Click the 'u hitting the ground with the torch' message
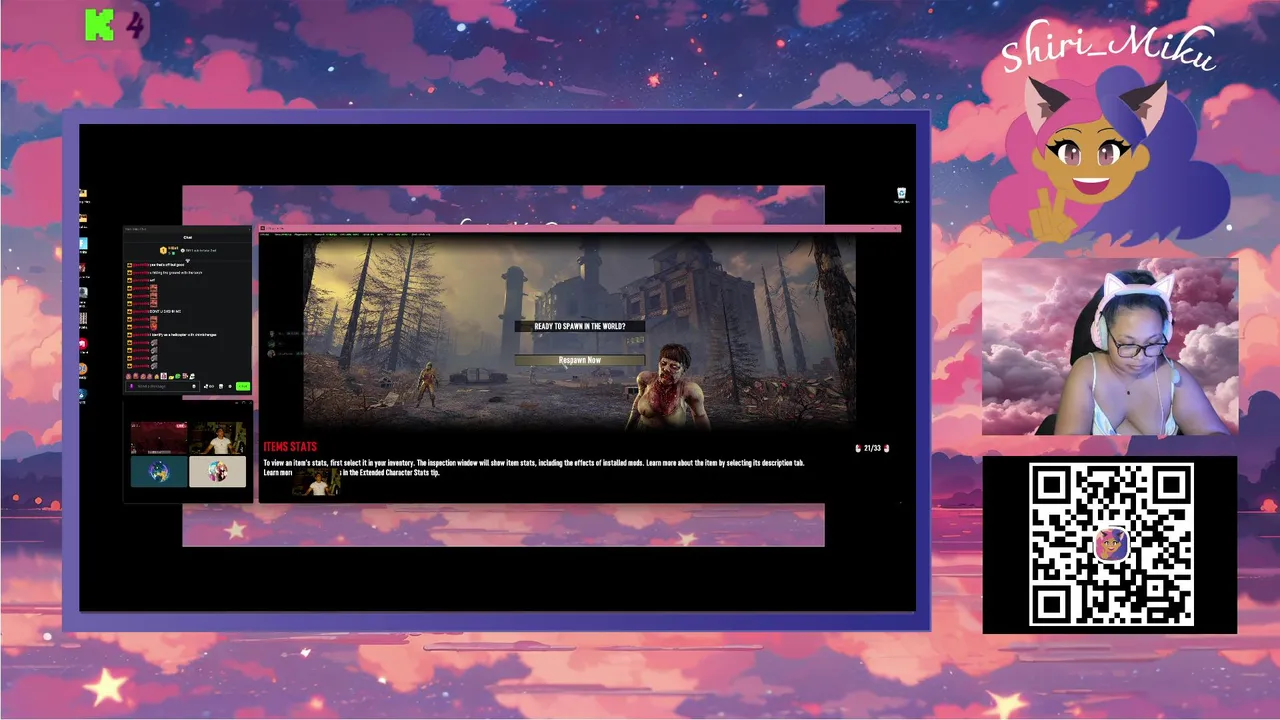 tap(176, 272)
